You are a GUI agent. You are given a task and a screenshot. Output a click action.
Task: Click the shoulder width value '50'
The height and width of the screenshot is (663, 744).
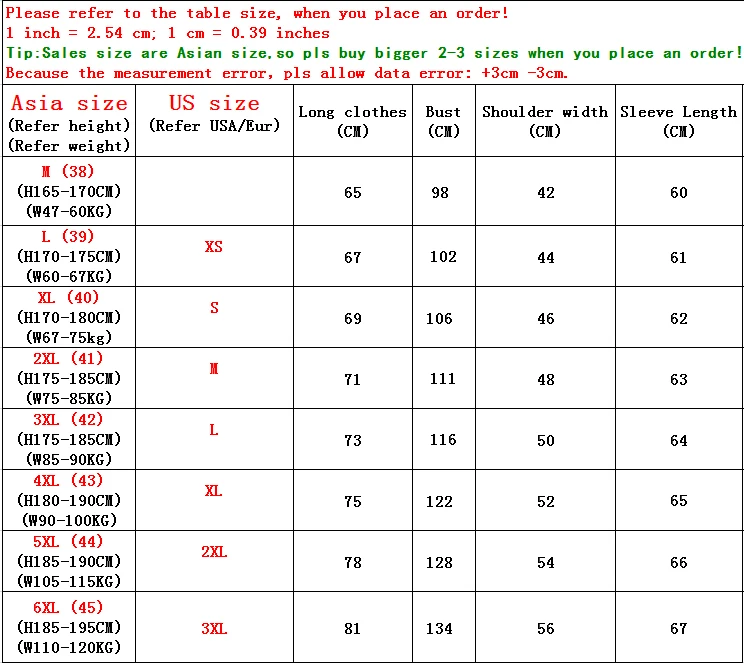click(546, 440)
